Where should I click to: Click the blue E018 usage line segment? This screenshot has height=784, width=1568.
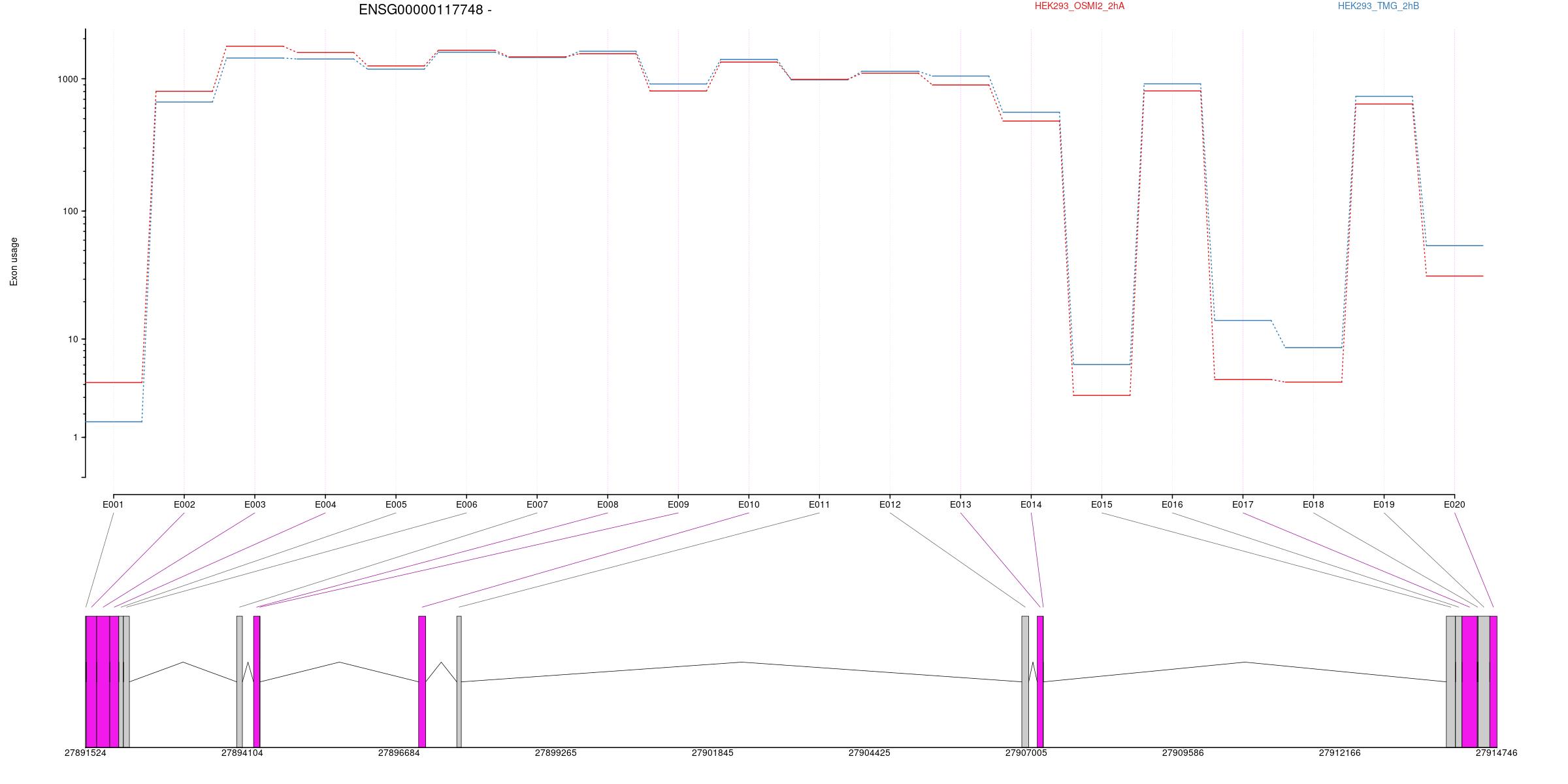point(1313,347)
